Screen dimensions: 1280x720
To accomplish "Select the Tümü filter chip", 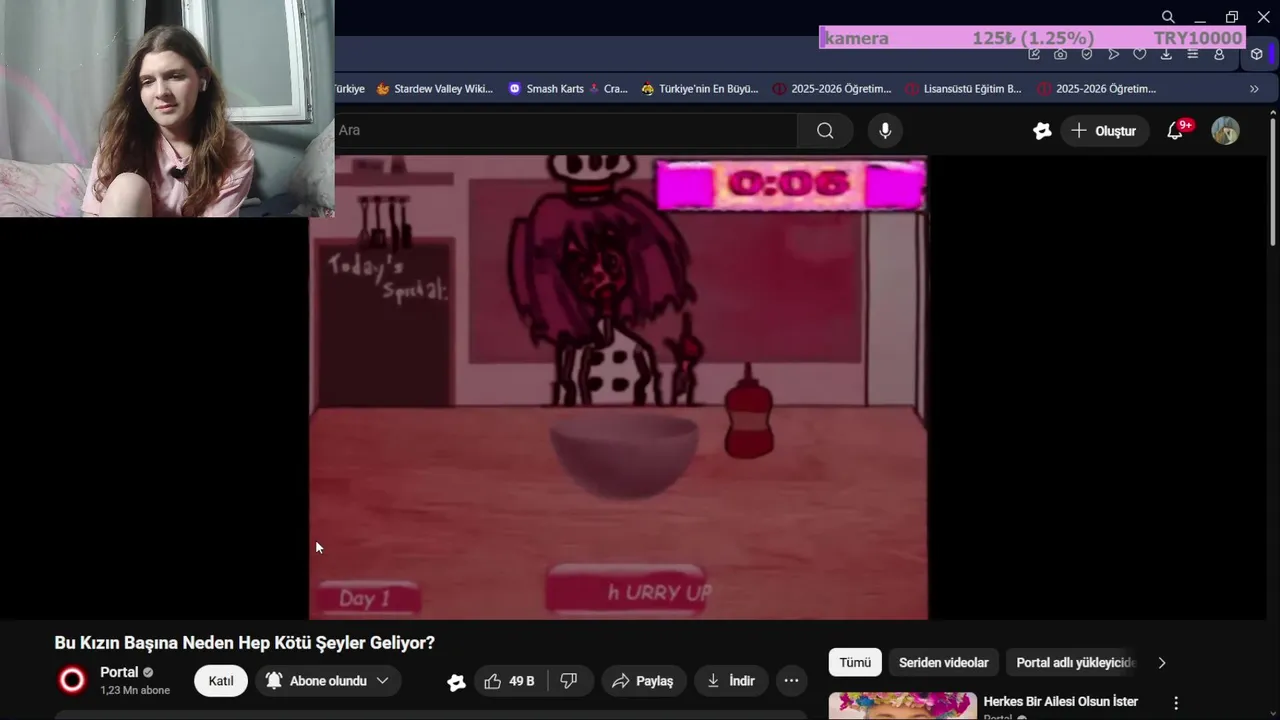I will [x=855, y=662].
